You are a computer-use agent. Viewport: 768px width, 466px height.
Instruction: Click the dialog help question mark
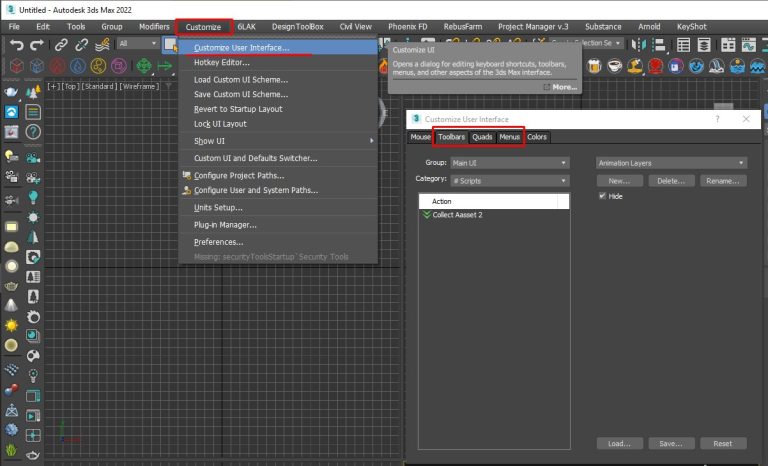[717, 119]
